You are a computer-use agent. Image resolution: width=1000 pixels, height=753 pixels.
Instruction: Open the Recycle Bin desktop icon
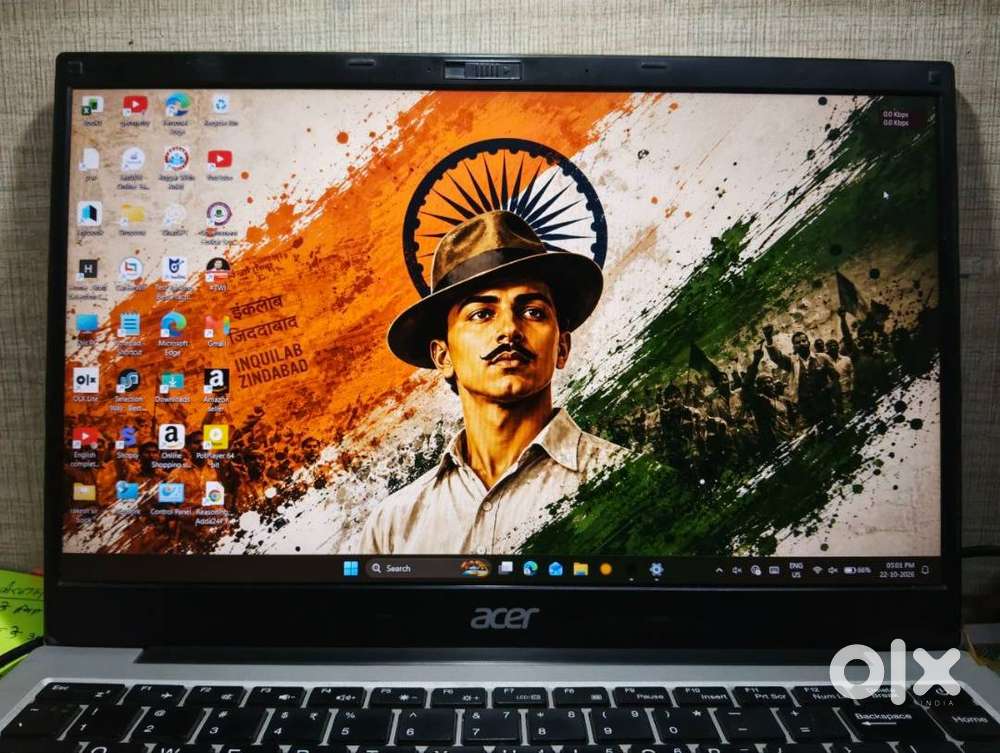tap(220, 110)
